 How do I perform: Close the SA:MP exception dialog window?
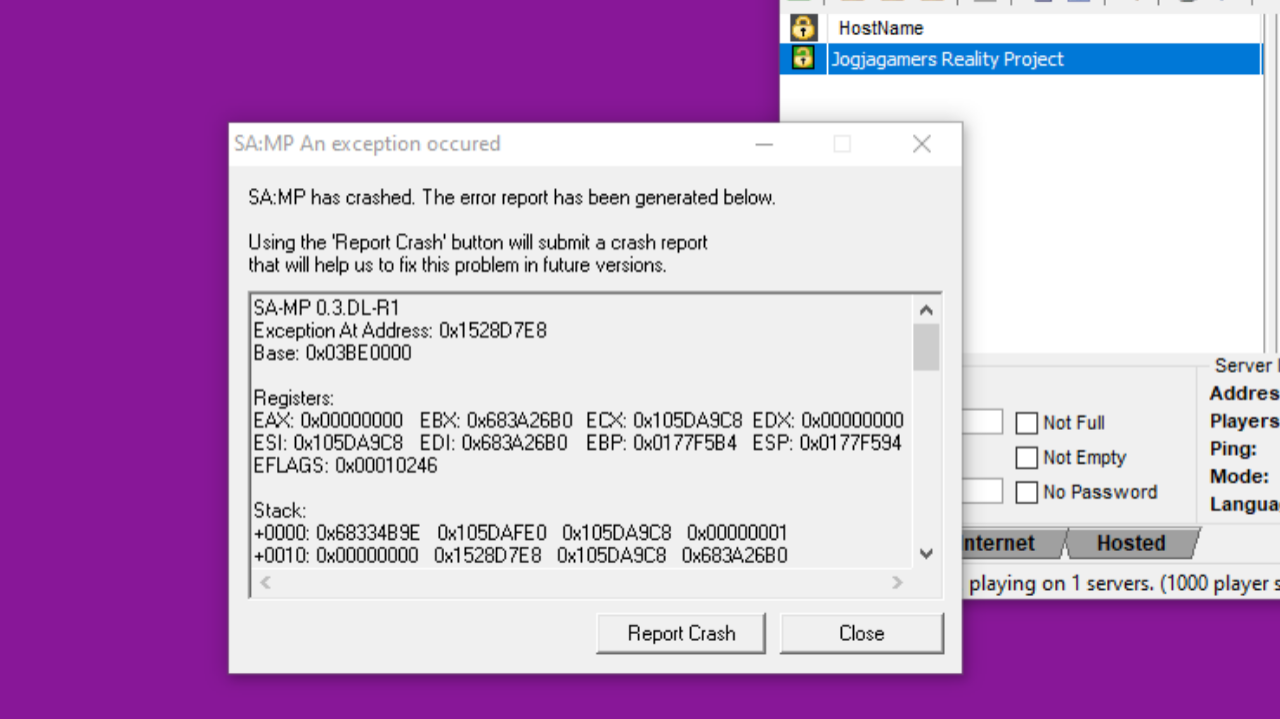921,144
